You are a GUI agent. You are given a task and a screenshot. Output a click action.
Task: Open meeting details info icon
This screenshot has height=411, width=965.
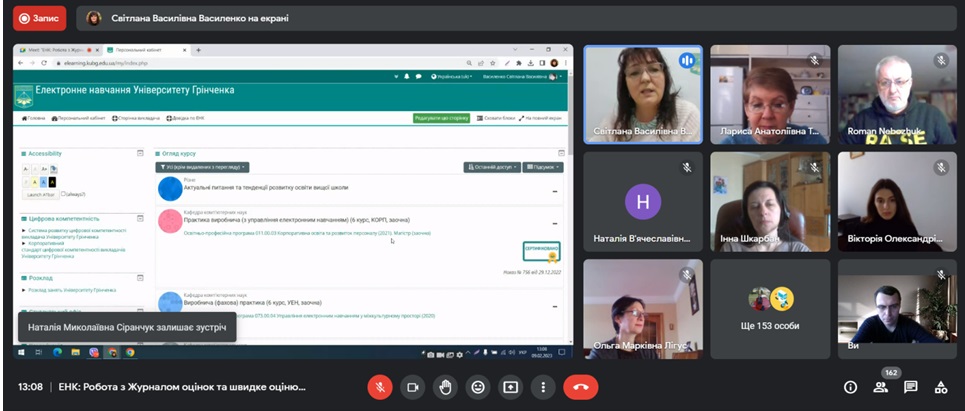tap(850, 387)
